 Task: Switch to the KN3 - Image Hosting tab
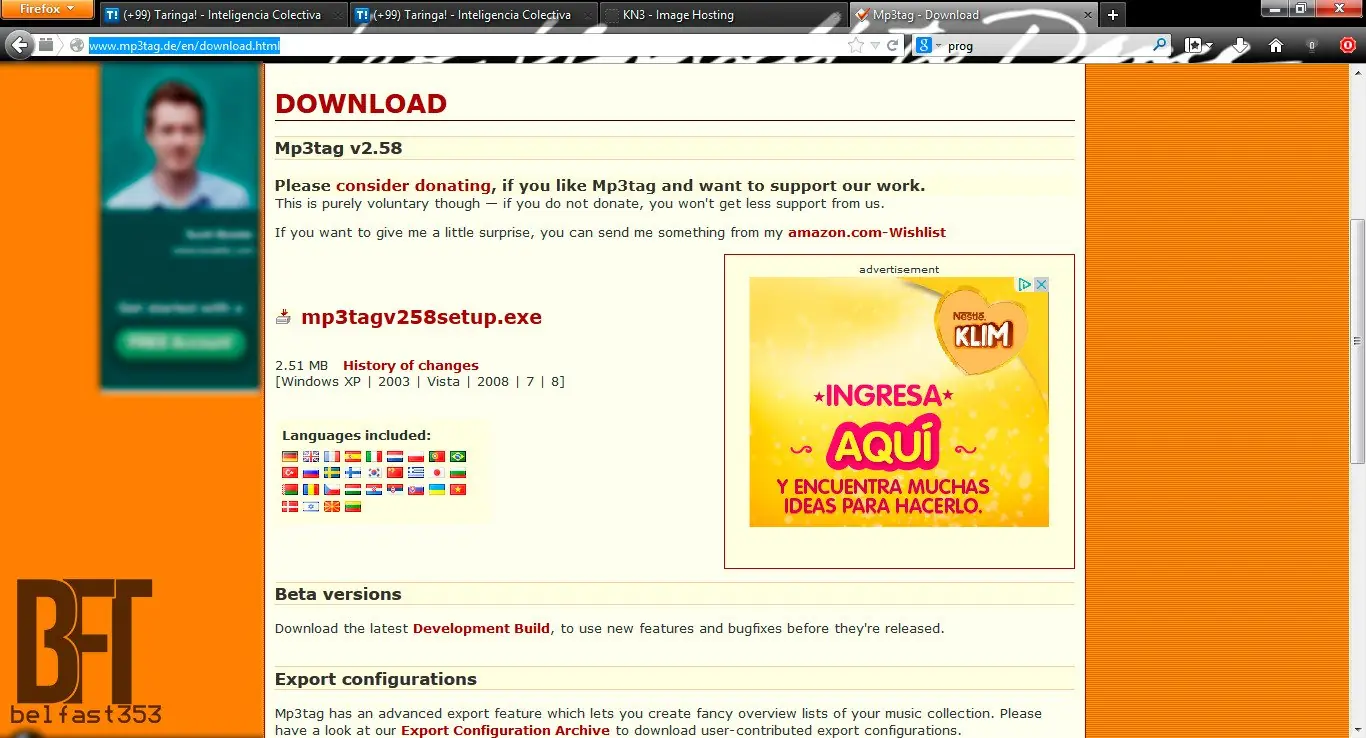point(724,15)
